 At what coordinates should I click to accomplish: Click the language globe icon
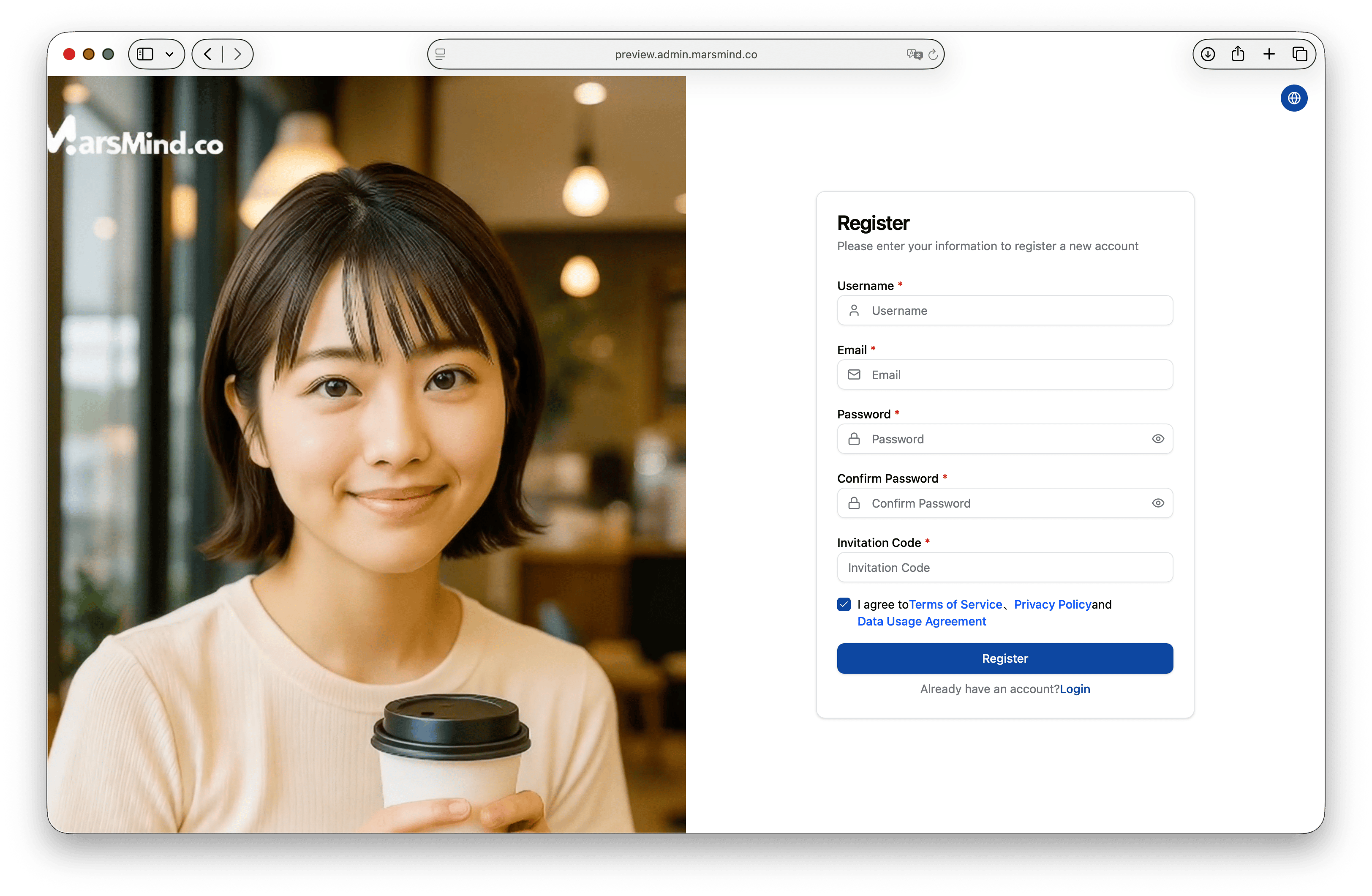click(x=1293, y=98)
